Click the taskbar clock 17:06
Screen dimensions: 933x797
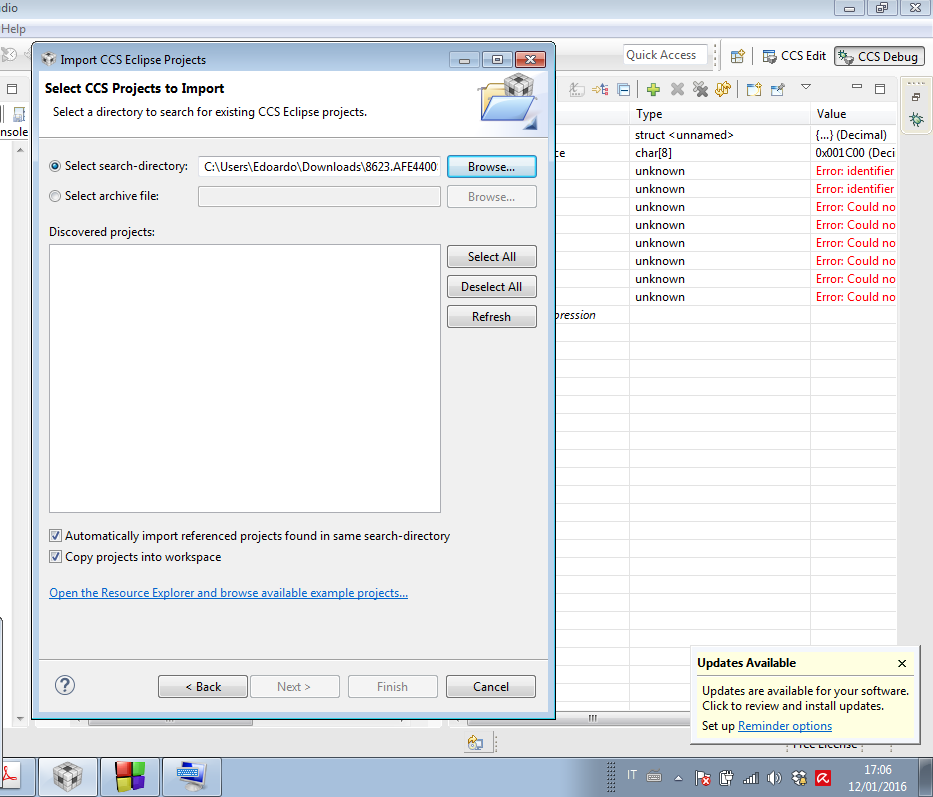pyautogui.click(x=878, y=770)
